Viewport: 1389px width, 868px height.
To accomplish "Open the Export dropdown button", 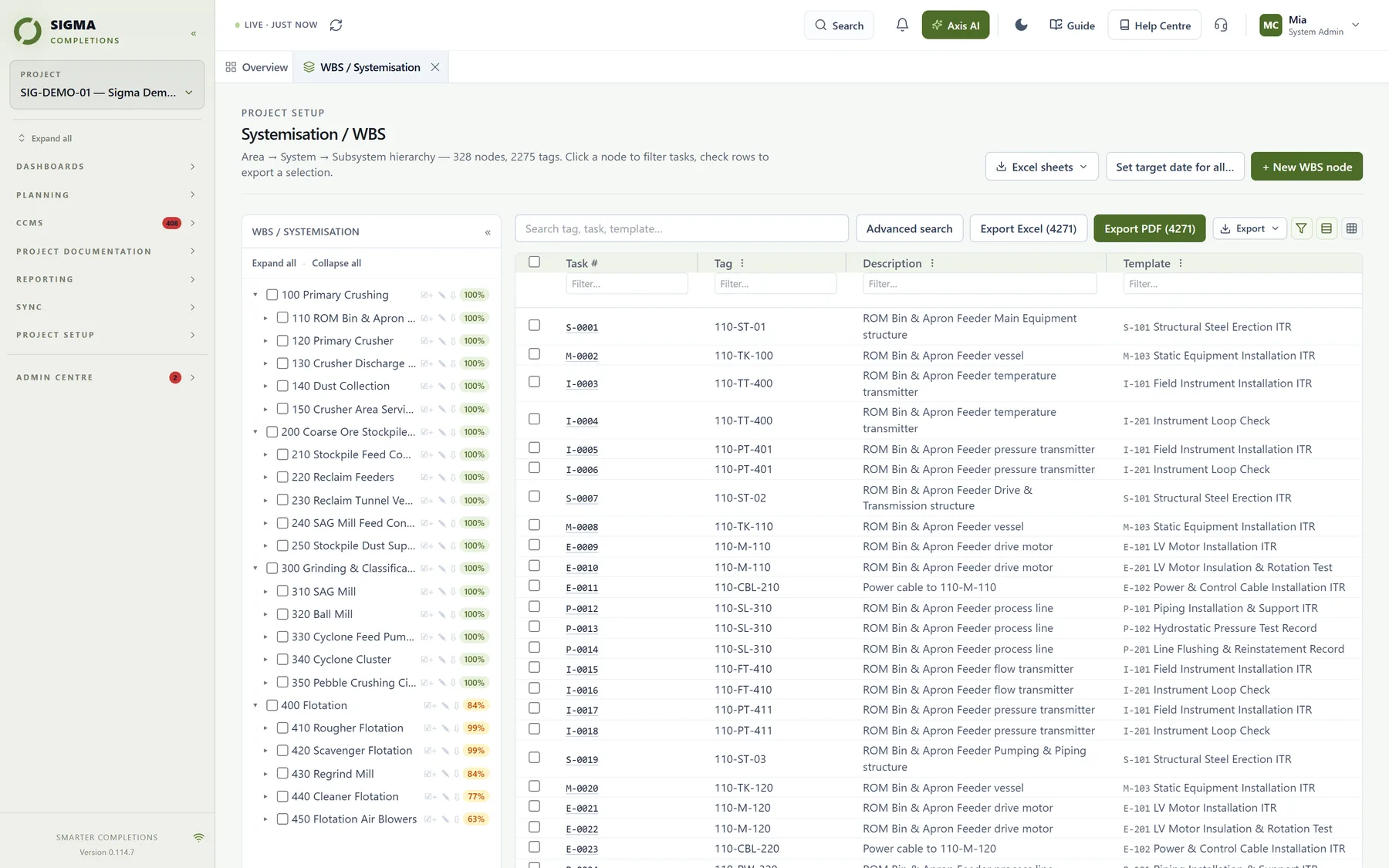I will tap(1250, 228).
